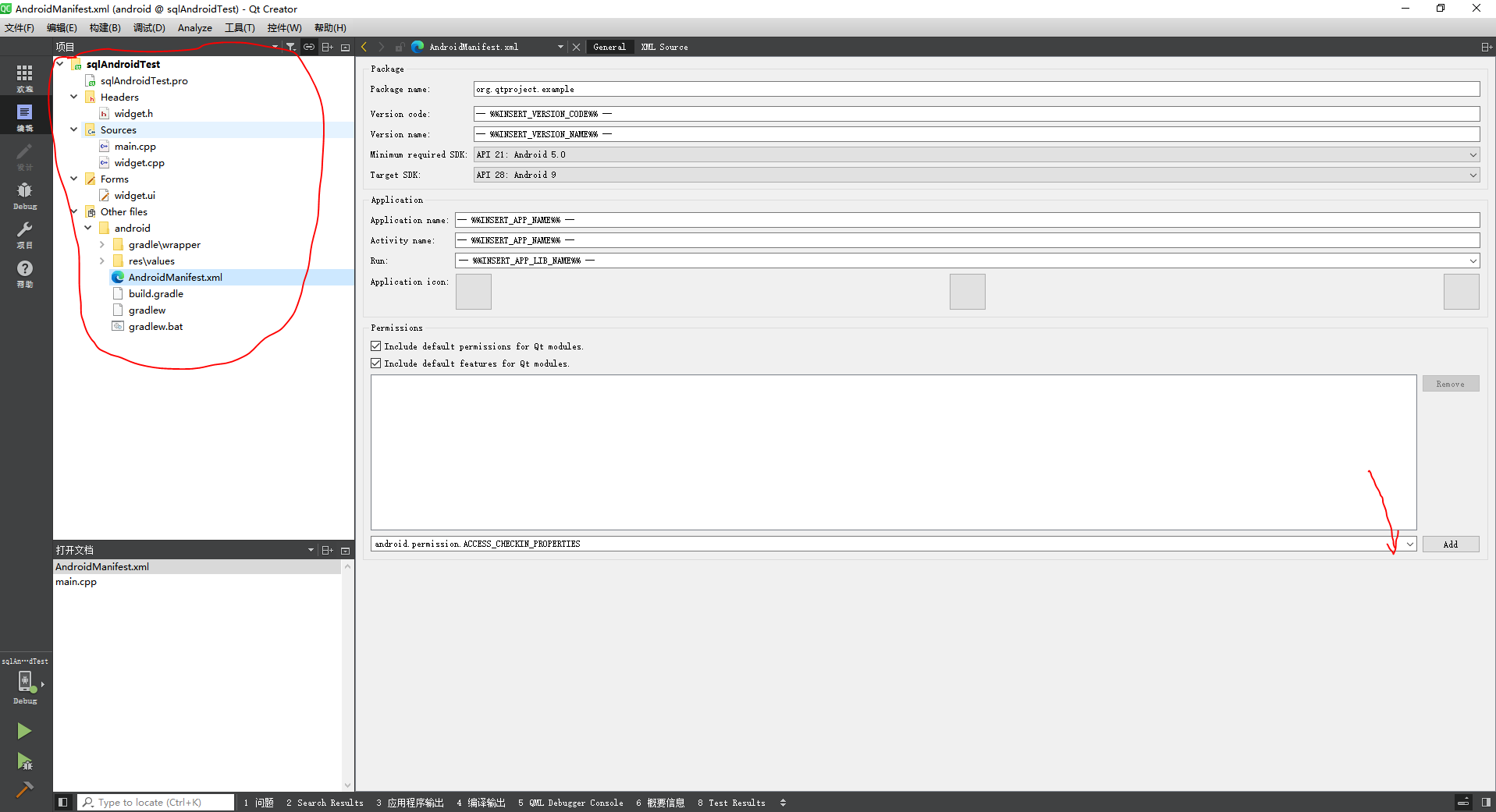The width and height of the screenshot is (1496, 812).
Task: Toggle synchronize with editor link icon
Action: pos(309,47)
